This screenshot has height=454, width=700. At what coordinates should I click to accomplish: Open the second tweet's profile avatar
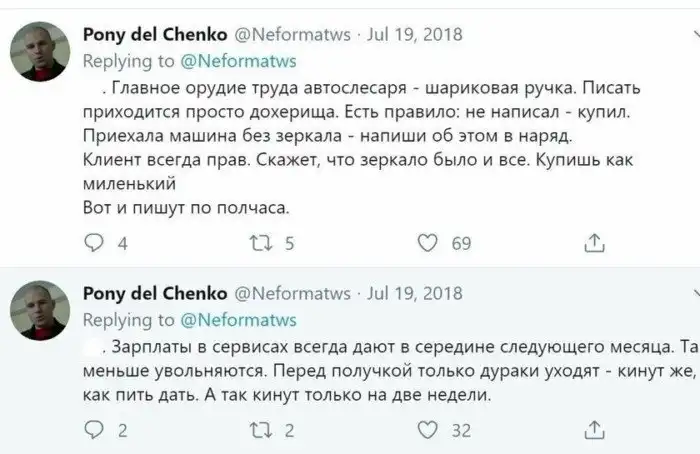[x=39, y=310]
